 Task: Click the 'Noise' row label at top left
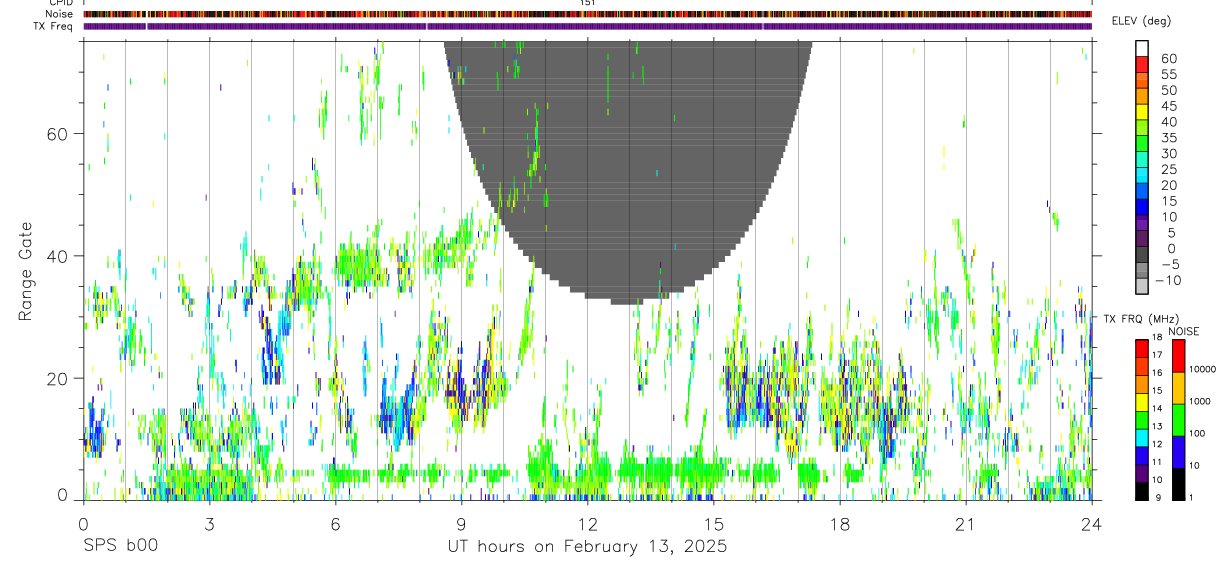point(60,14)
